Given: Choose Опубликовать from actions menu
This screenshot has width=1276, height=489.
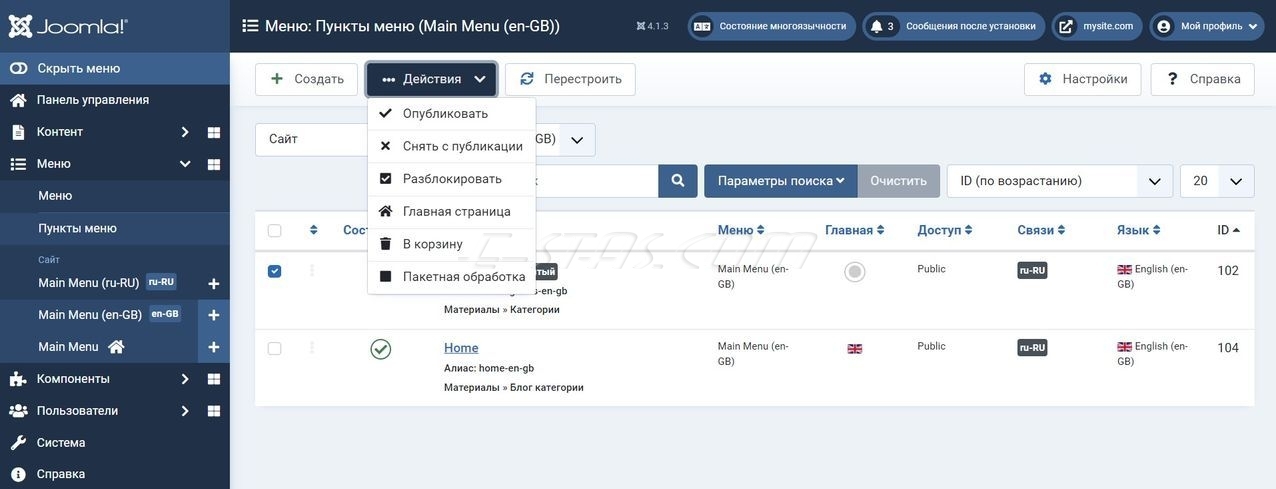Looking at the screenshot, I should [452, 114].
